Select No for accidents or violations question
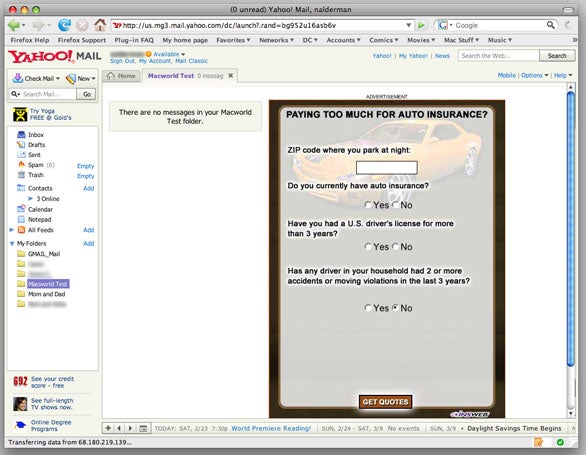 [395, 308]
